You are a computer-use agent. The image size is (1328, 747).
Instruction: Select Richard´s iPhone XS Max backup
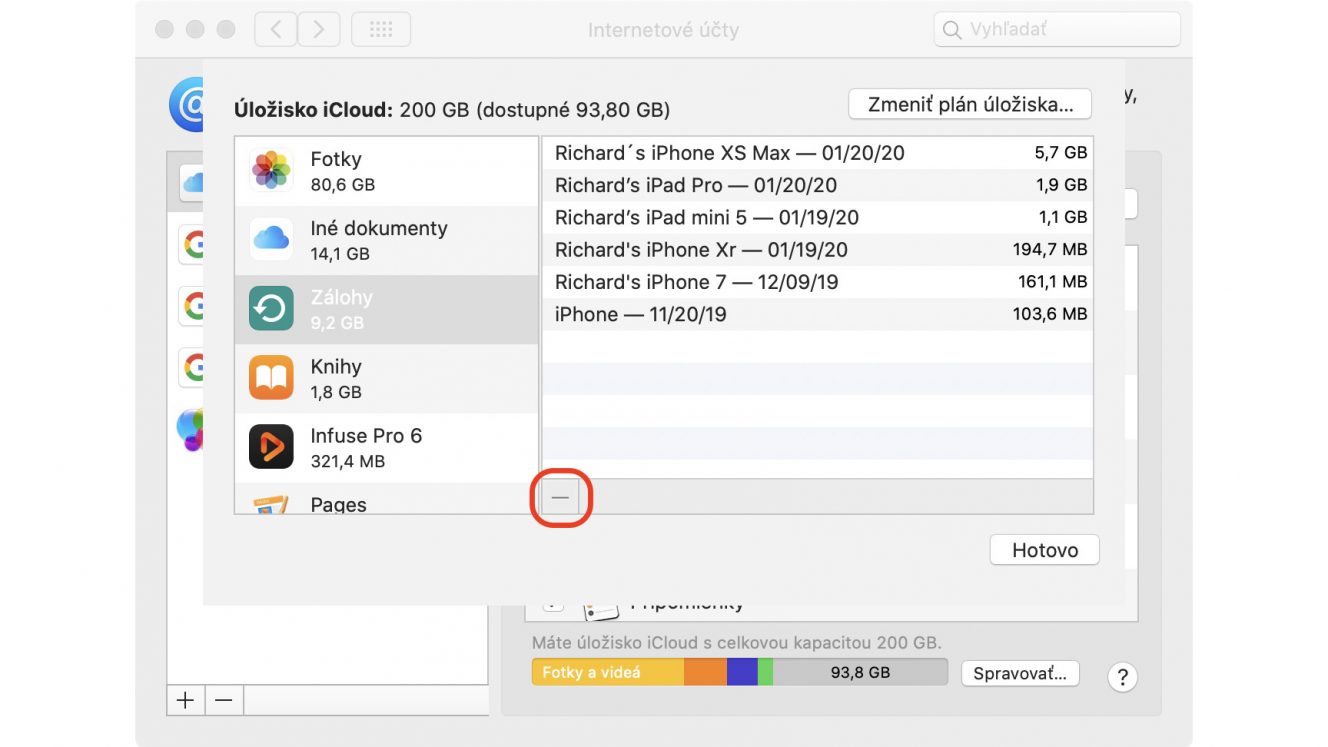click(x=817, y=153)
